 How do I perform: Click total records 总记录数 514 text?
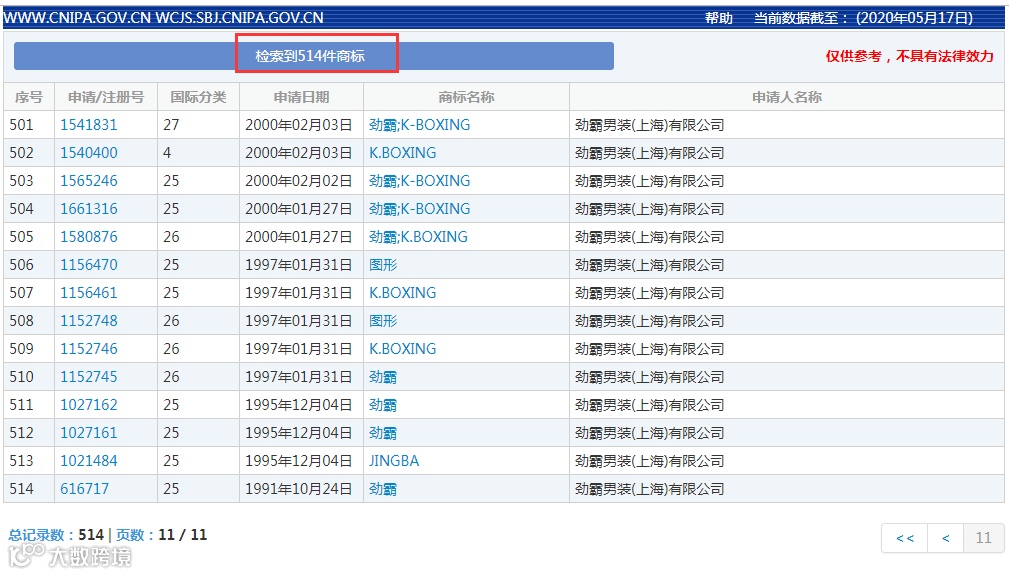56,534
